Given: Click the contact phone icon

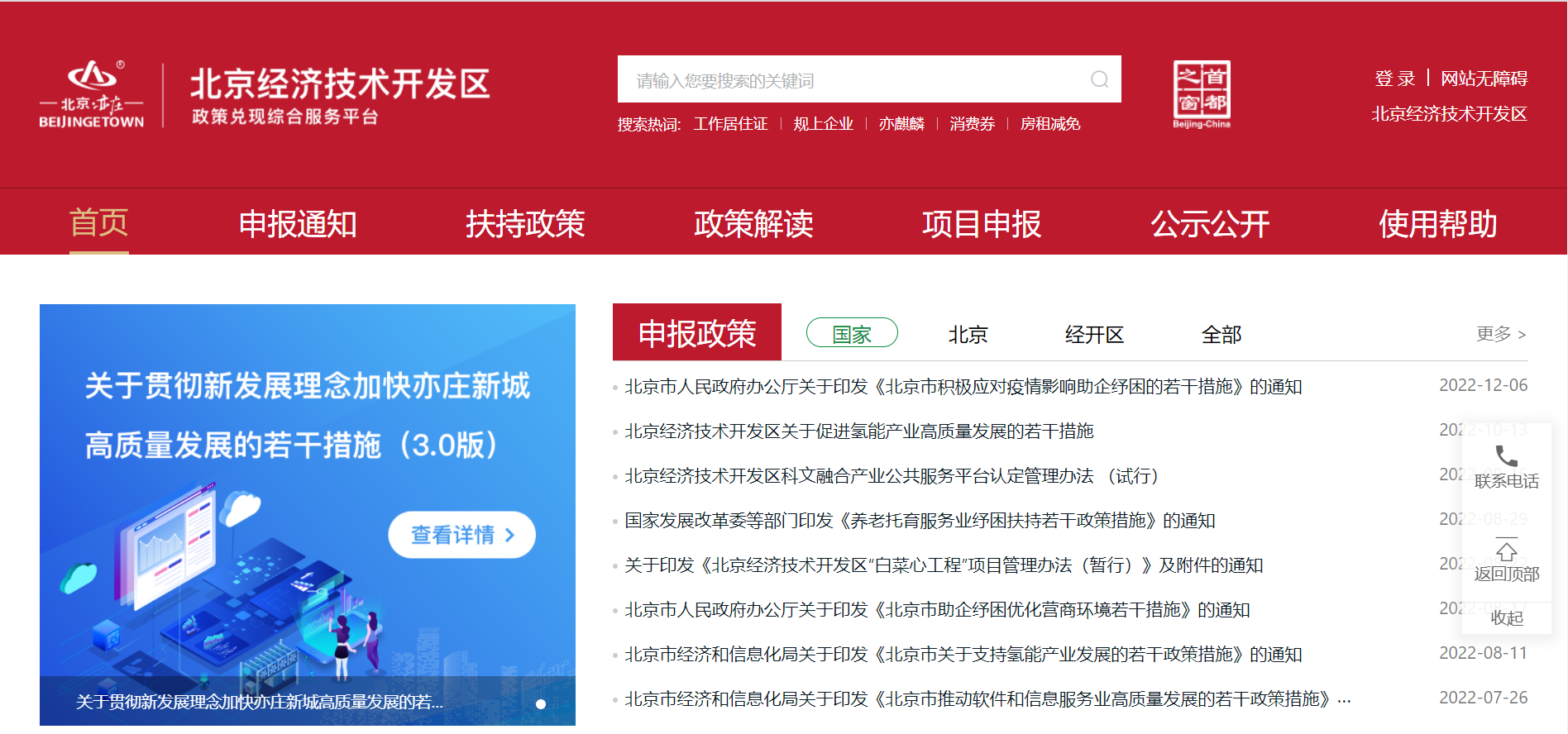Looking at the screenshot, I should click(1506, 456).
